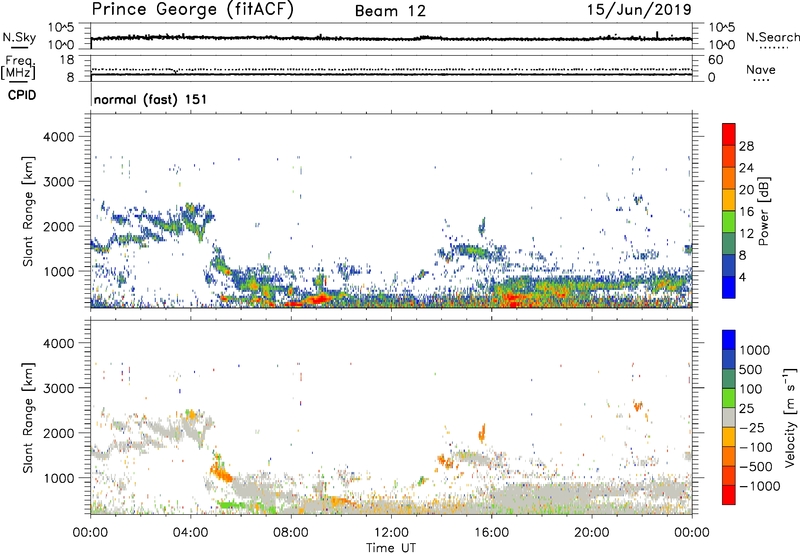The image size is (800, 554).
Task: Click the '25' tick on Velocity scale
Action: tap(747, 409)
